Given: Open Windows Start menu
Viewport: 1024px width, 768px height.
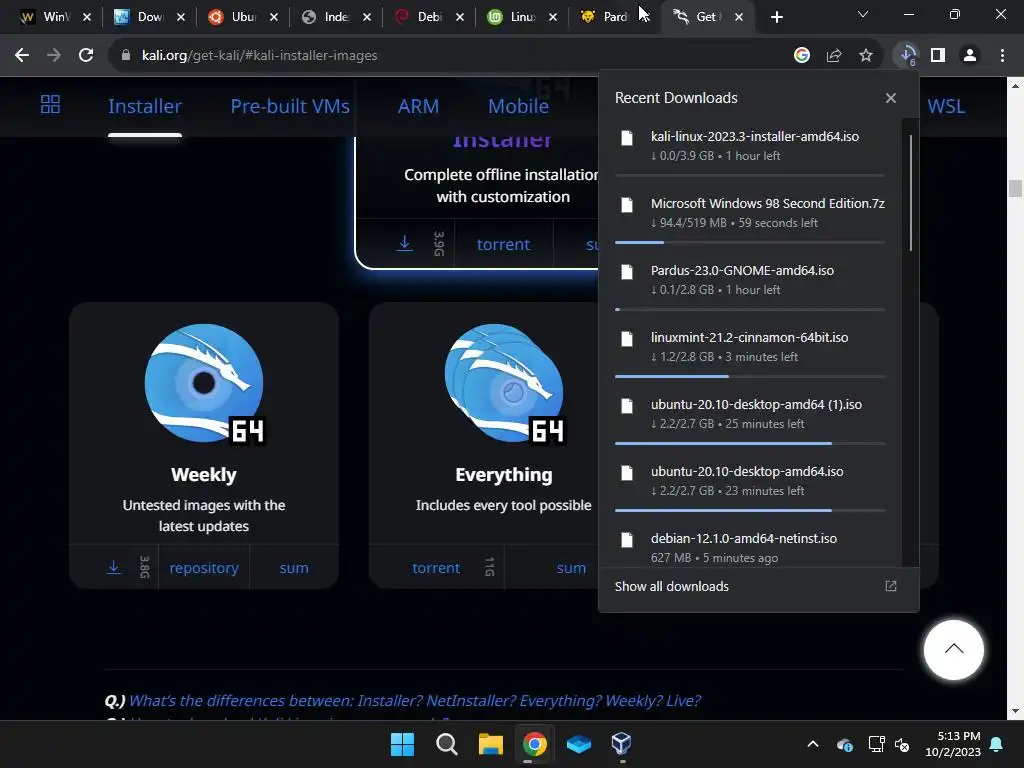Looking at the screenshot, I should [x=402, y=744].
